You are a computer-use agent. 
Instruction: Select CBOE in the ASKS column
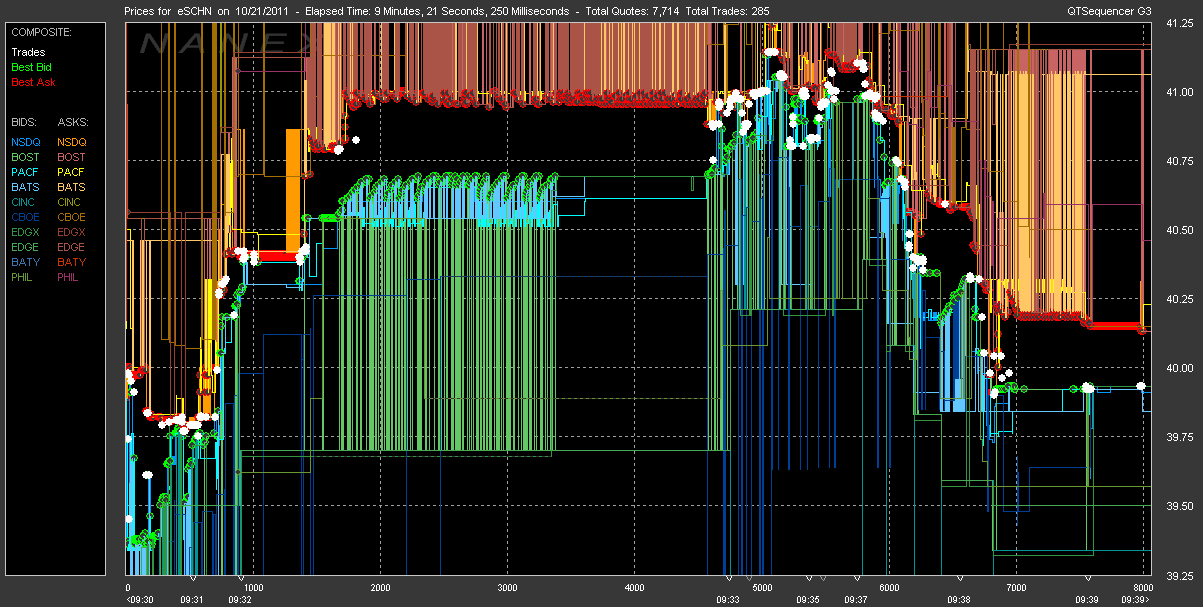tap(72, 217)
